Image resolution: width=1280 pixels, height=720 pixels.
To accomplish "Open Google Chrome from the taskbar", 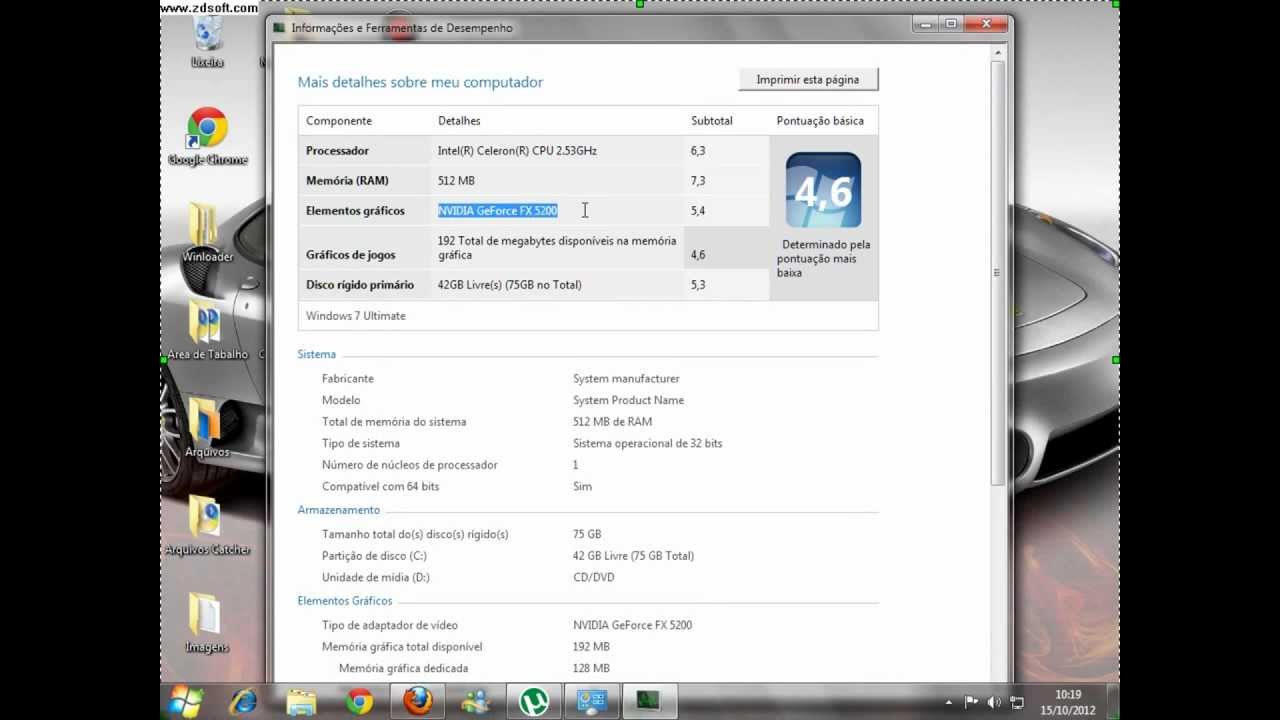I will pos(360,701).
